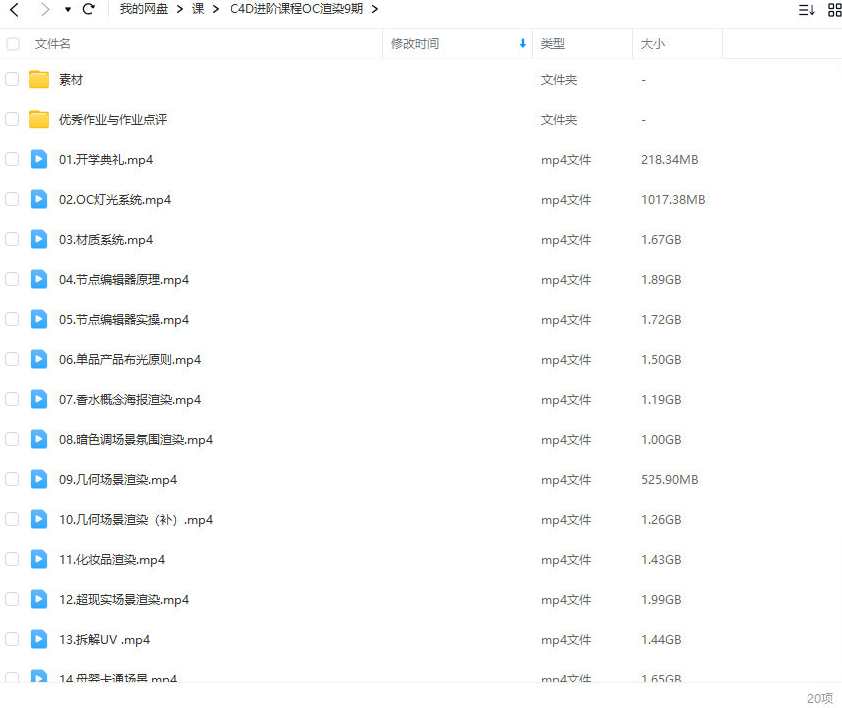Screen dimensions: 842x708
Task: Toggle the 修改时间 sort direction arrow
Action: (x=522, y=44)
